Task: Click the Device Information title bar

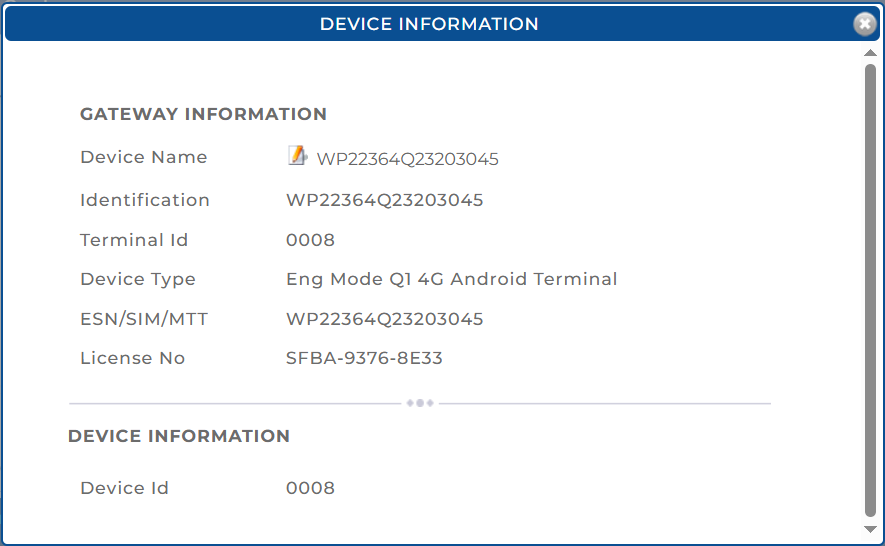Action: click(x=429, y=24)
